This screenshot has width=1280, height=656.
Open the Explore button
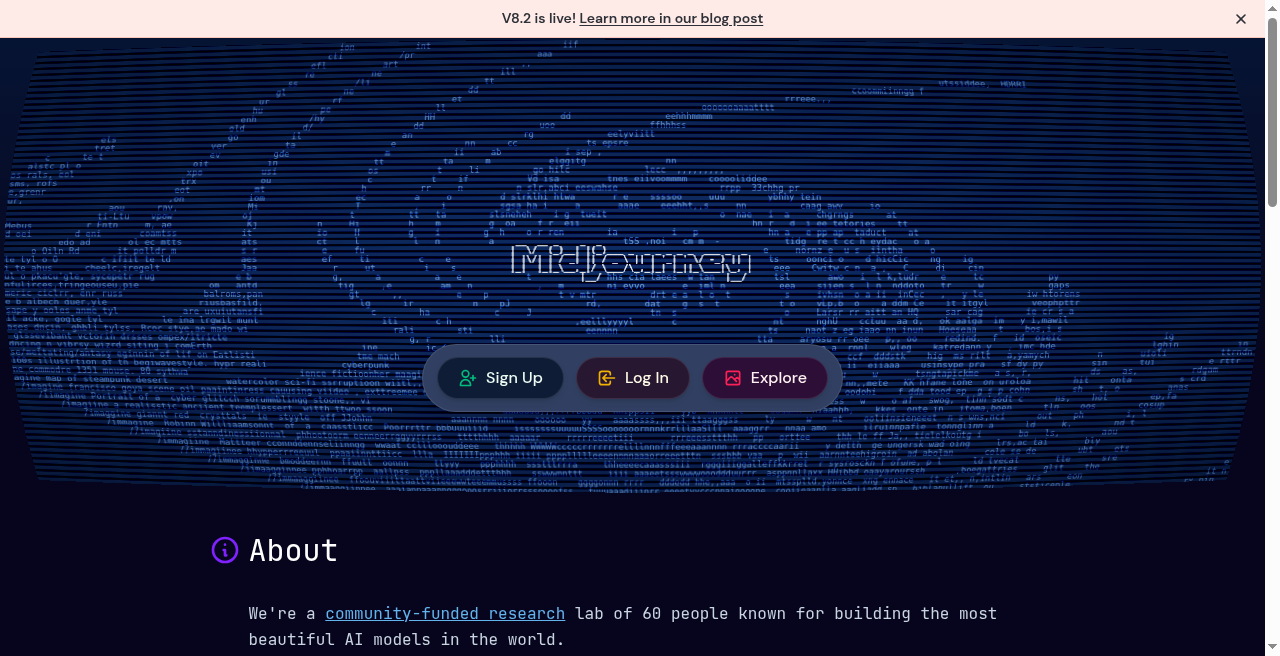pos(765,378)
